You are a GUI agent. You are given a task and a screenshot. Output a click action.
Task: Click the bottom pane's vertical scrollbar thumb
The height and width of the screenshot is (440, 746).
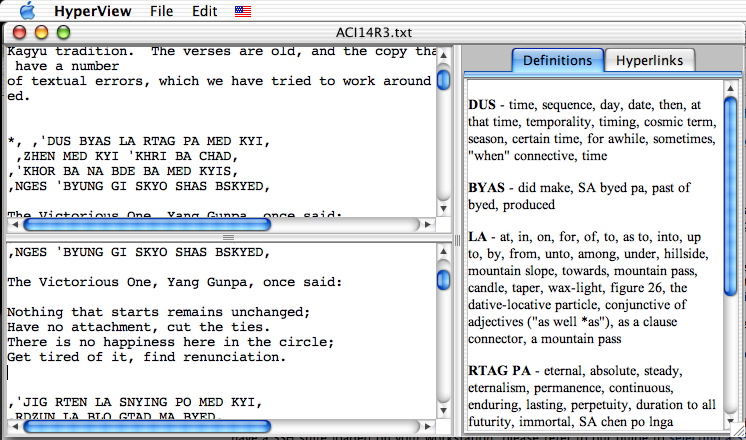point(443,280)
